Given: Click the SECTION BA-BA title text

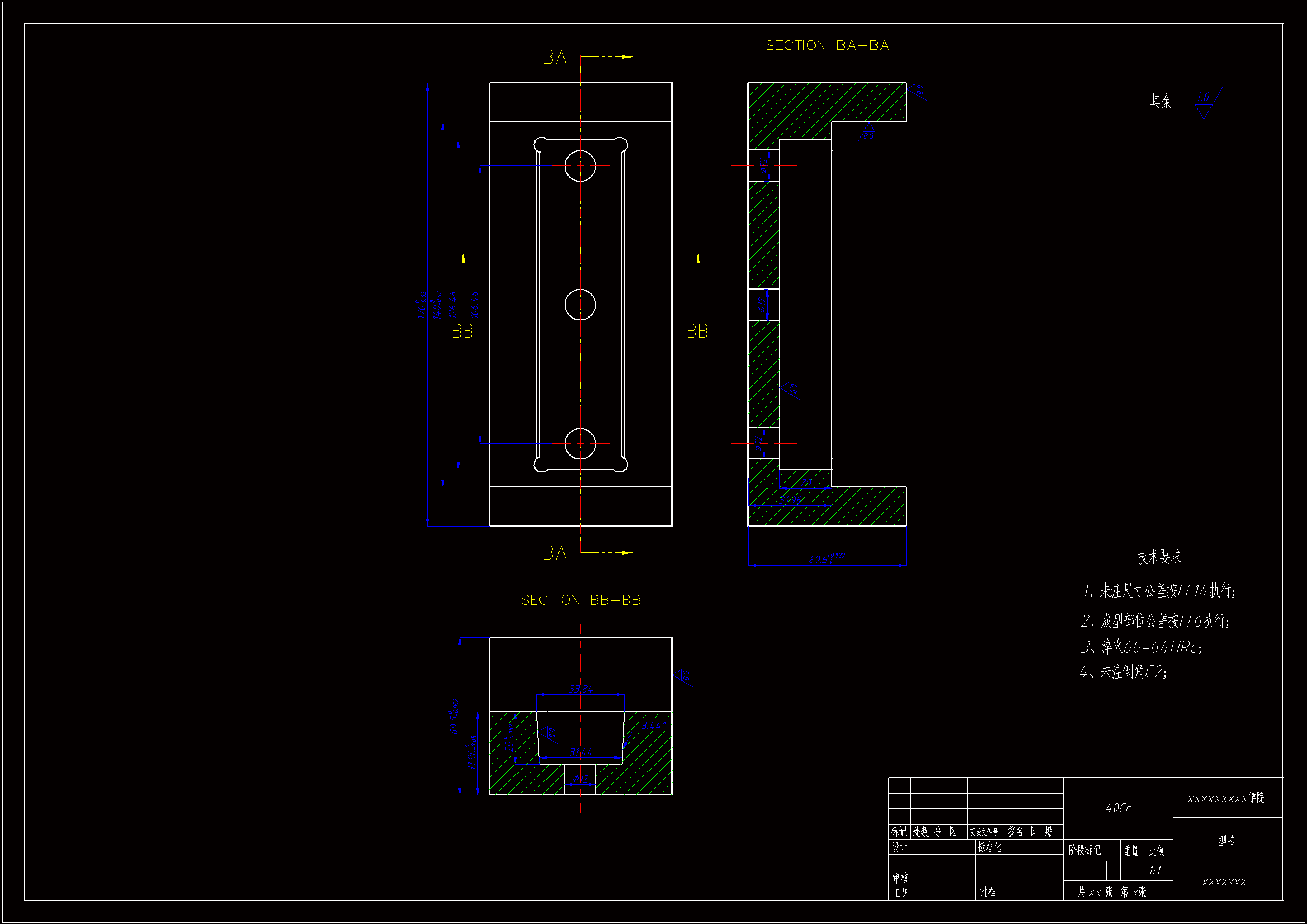Looking at the screenshot, I should click(827, 45).
